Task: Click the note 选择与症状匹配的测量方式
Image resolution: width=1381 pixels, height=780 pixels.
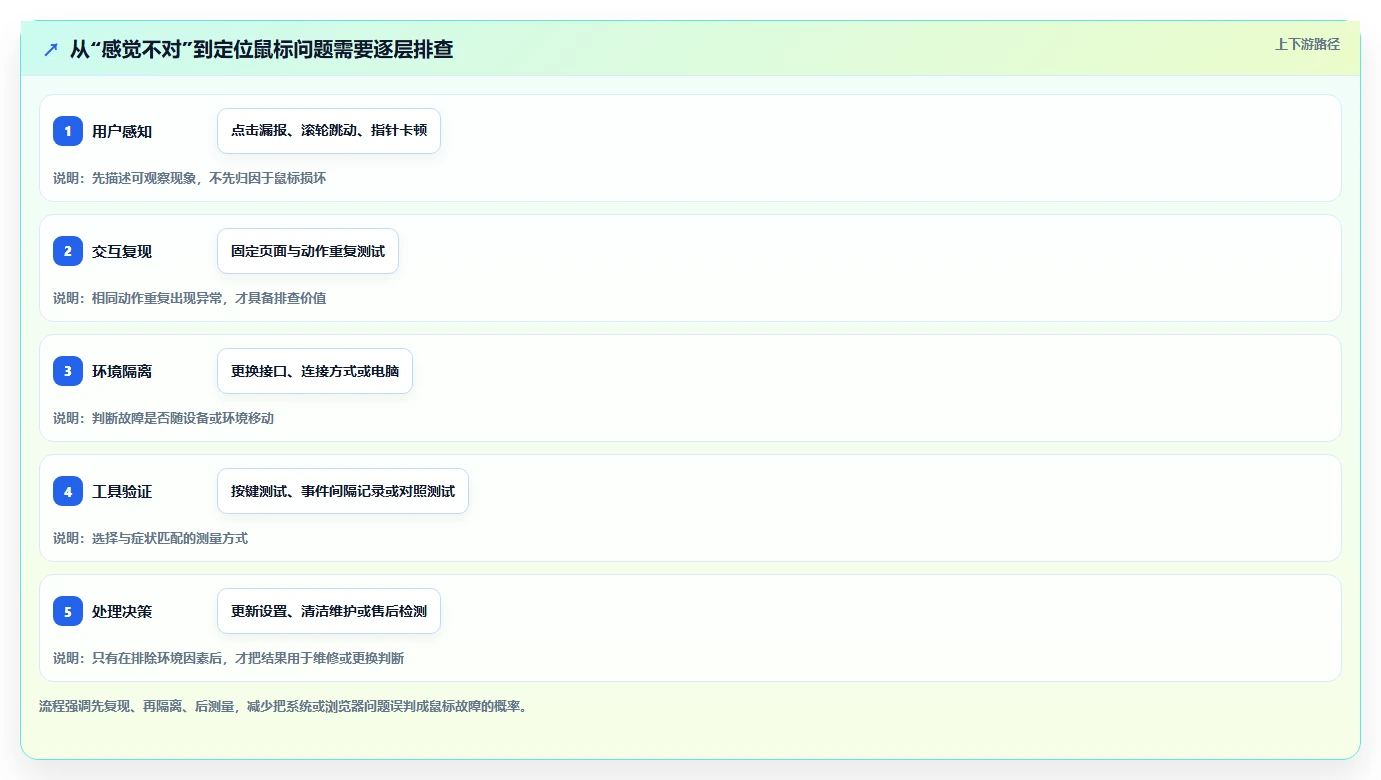Action: coord(170,538)
